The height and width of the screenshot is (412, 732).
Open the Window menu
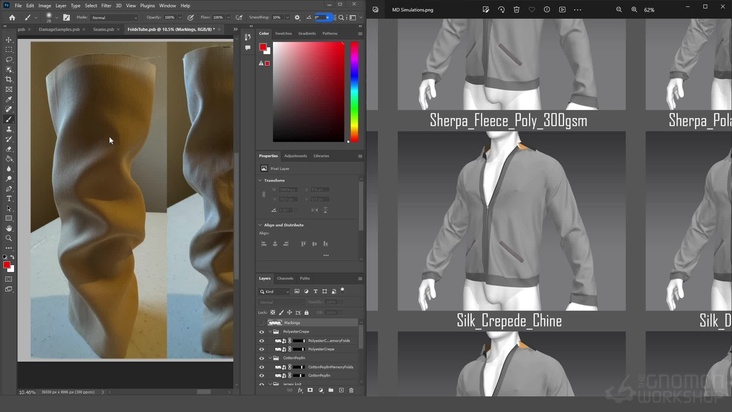[167, 6]
